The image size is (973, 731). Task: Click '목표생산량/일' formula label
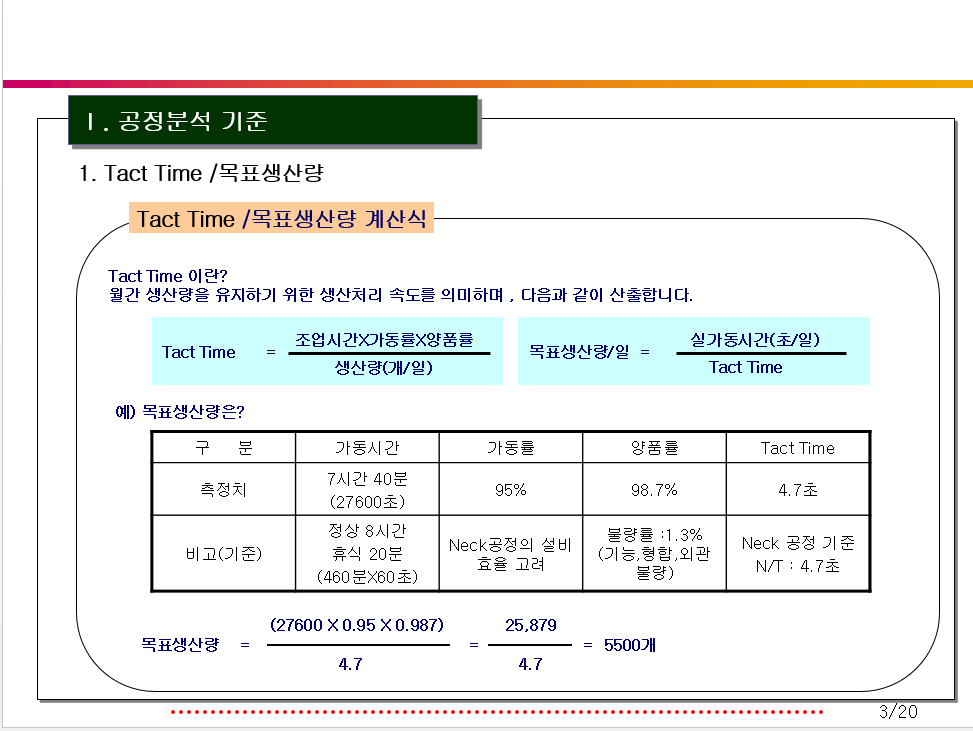pyautogui.click(x=578, y=352)
